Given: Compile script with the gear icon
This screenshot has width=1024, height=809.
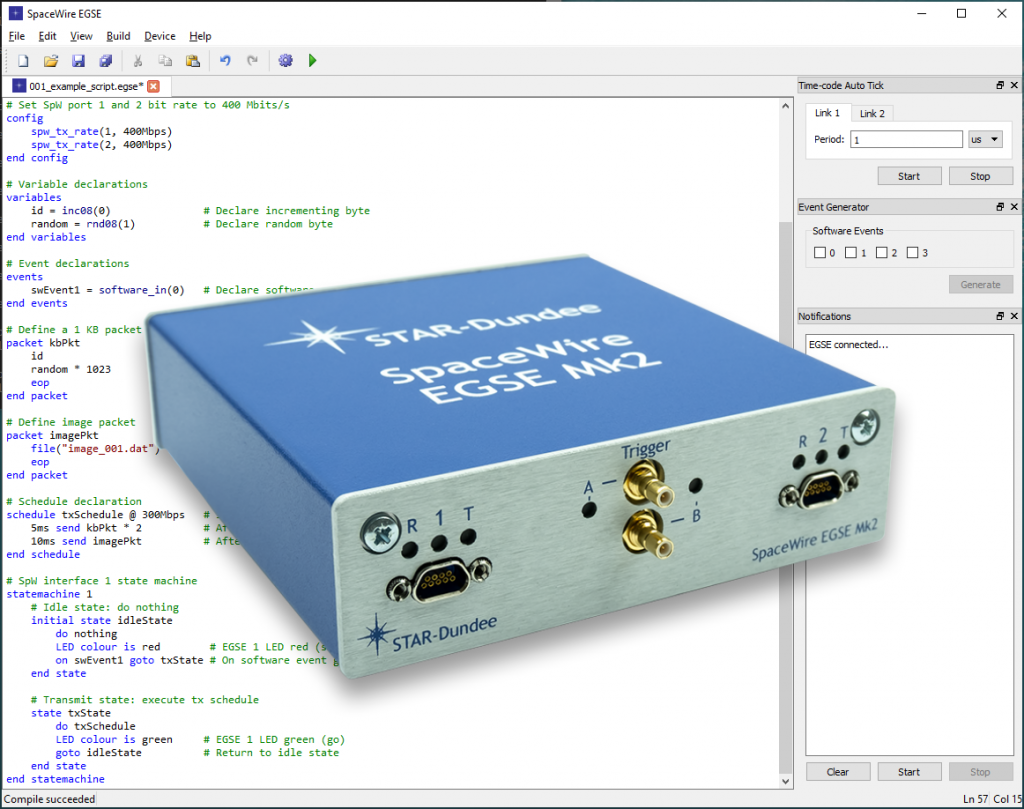Looking at the screenshot, I should coord(286,61).
